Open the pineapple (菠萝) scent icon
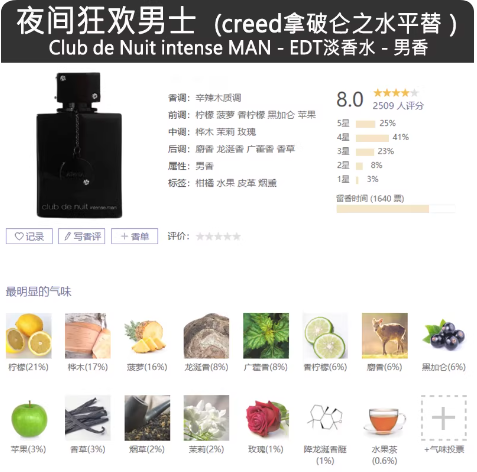This screenshot has height=472, width=477. tap(147, 335)
